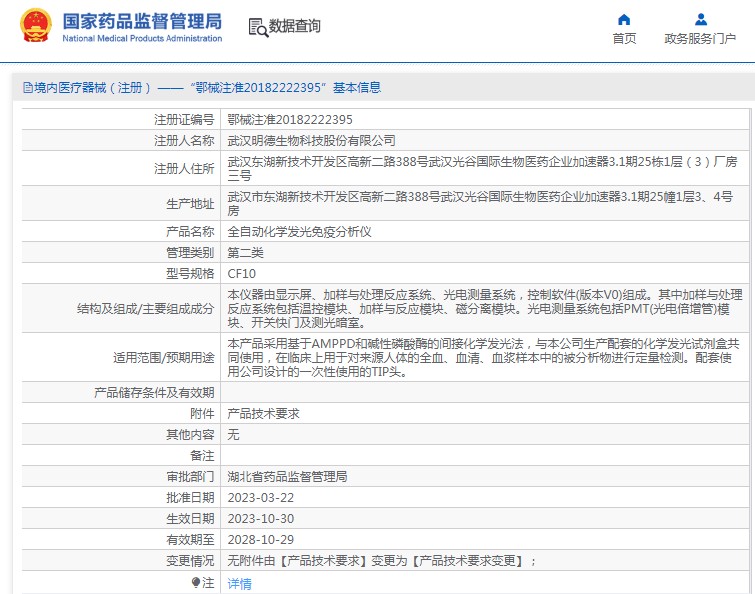
Task: Click the 产品储存条件及有效期 row label
Action: tap(154, 393)
